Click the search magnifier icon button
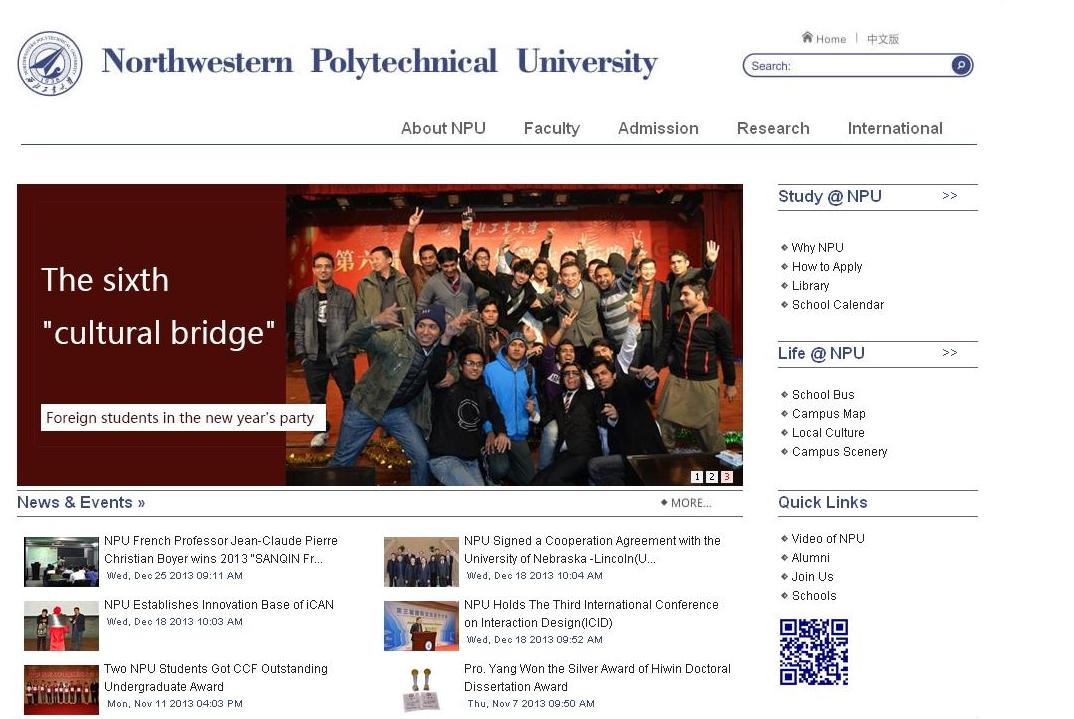This screenshot has height=719, width=1074. (960, 66)
